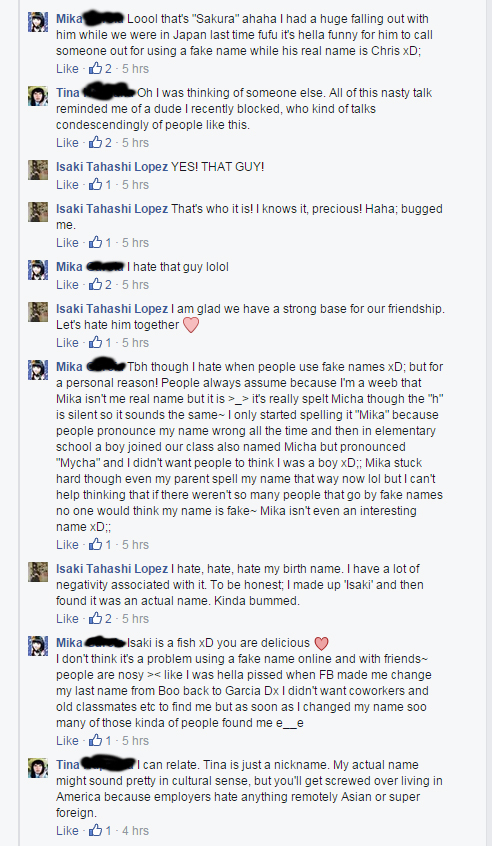Click the heart emoji after "you are delicious"

point(322,644)
